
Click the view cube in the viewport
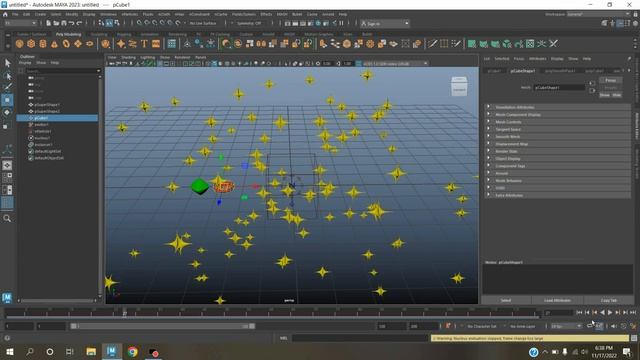(459, 87)
